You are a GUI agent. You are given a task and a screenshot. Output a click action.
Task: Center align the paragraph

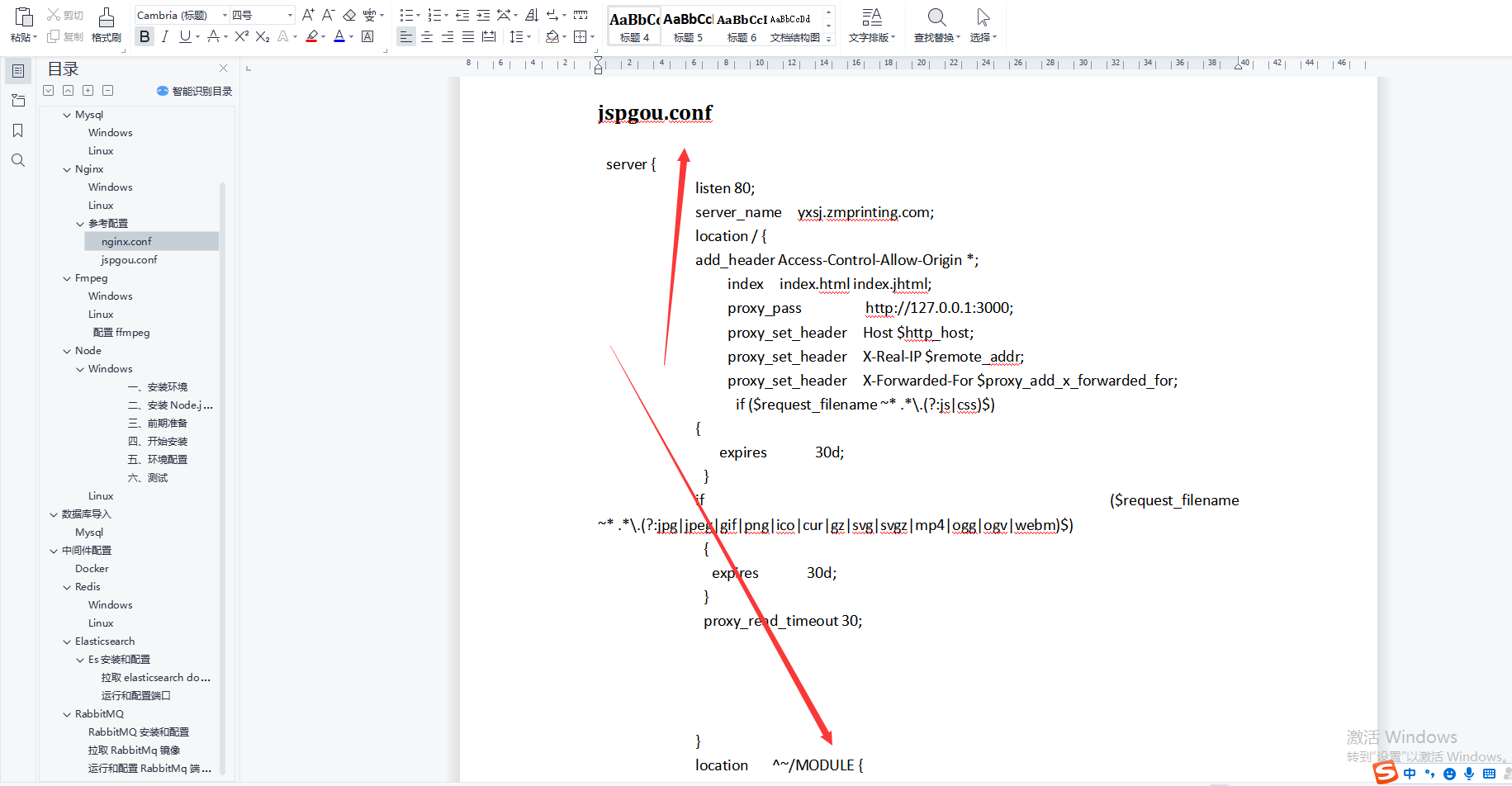[427, 36]
